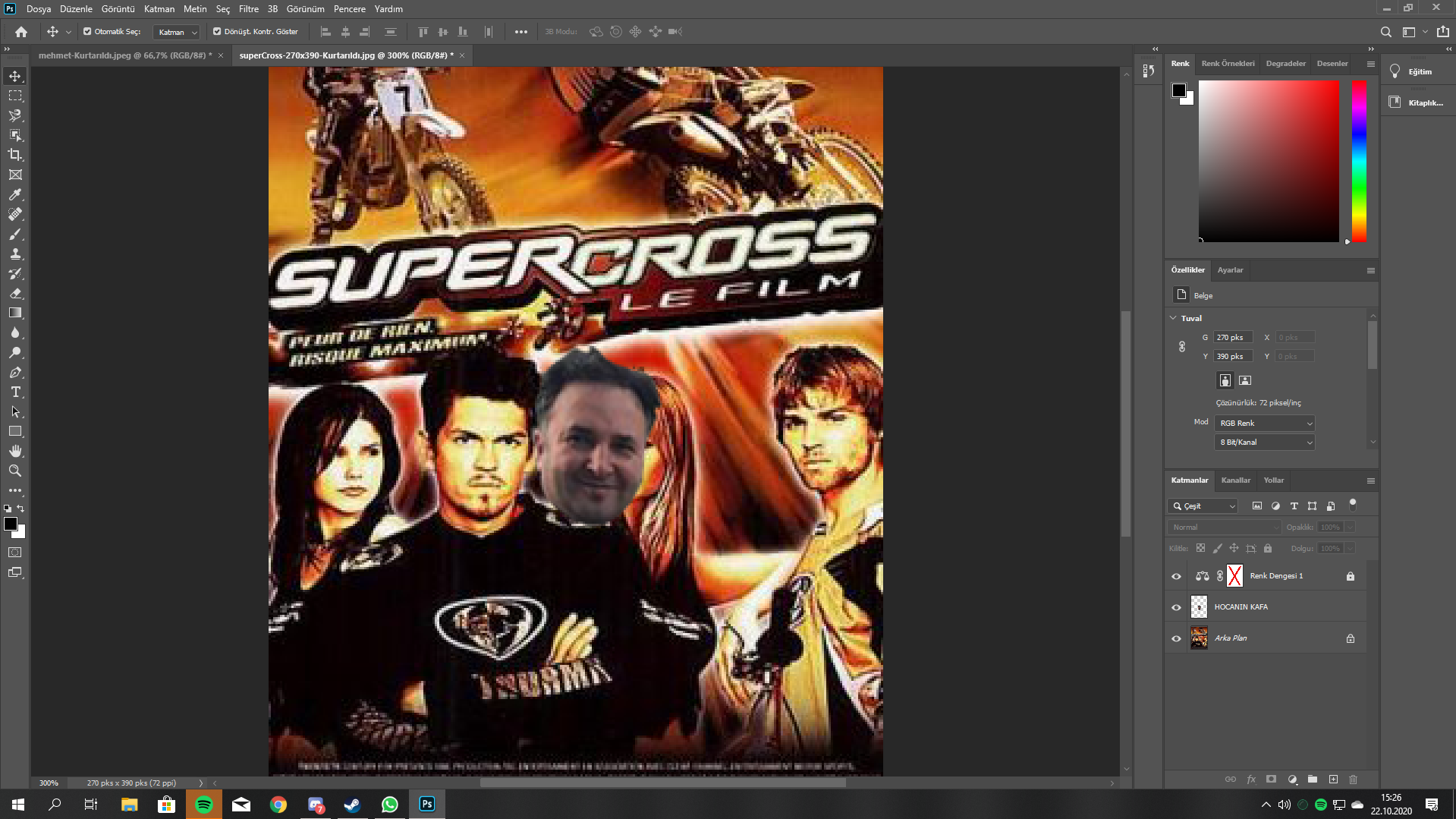Toggle the width-height link icon in Tuval

[x=1182, y=347]
